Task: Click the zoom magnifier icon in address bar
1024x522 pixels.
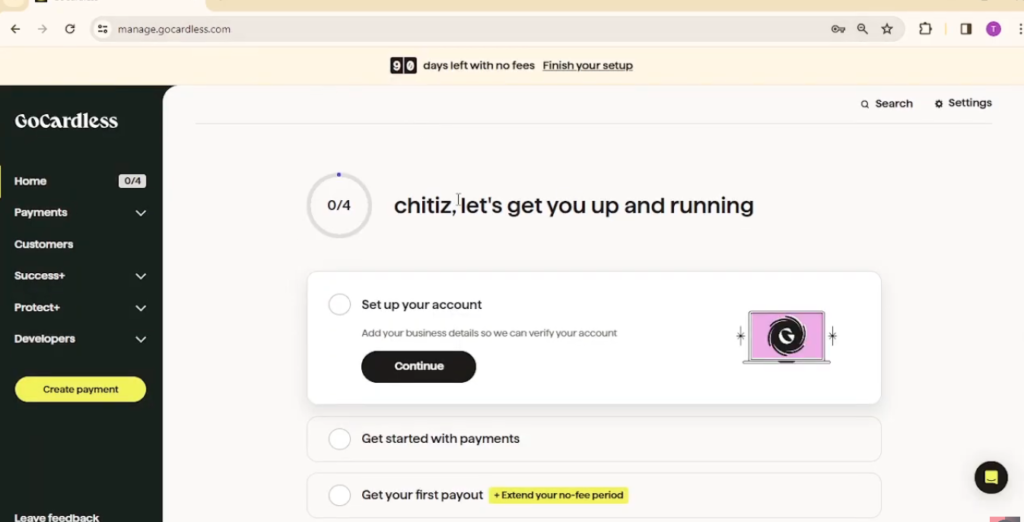Action: click(863, 29)
